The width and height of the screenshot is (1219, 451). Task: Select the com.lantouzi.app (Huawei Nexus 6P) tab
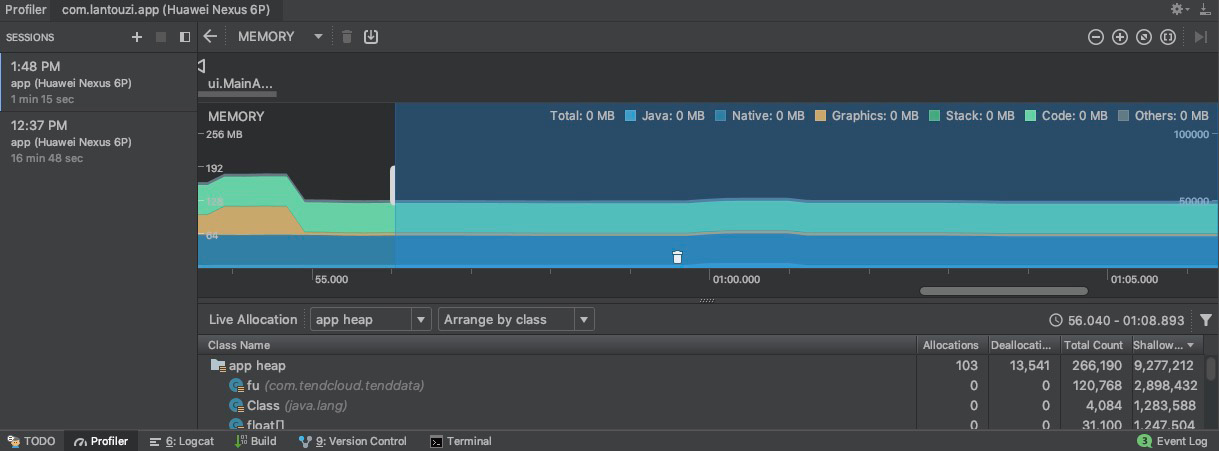[x=166, y=9]
